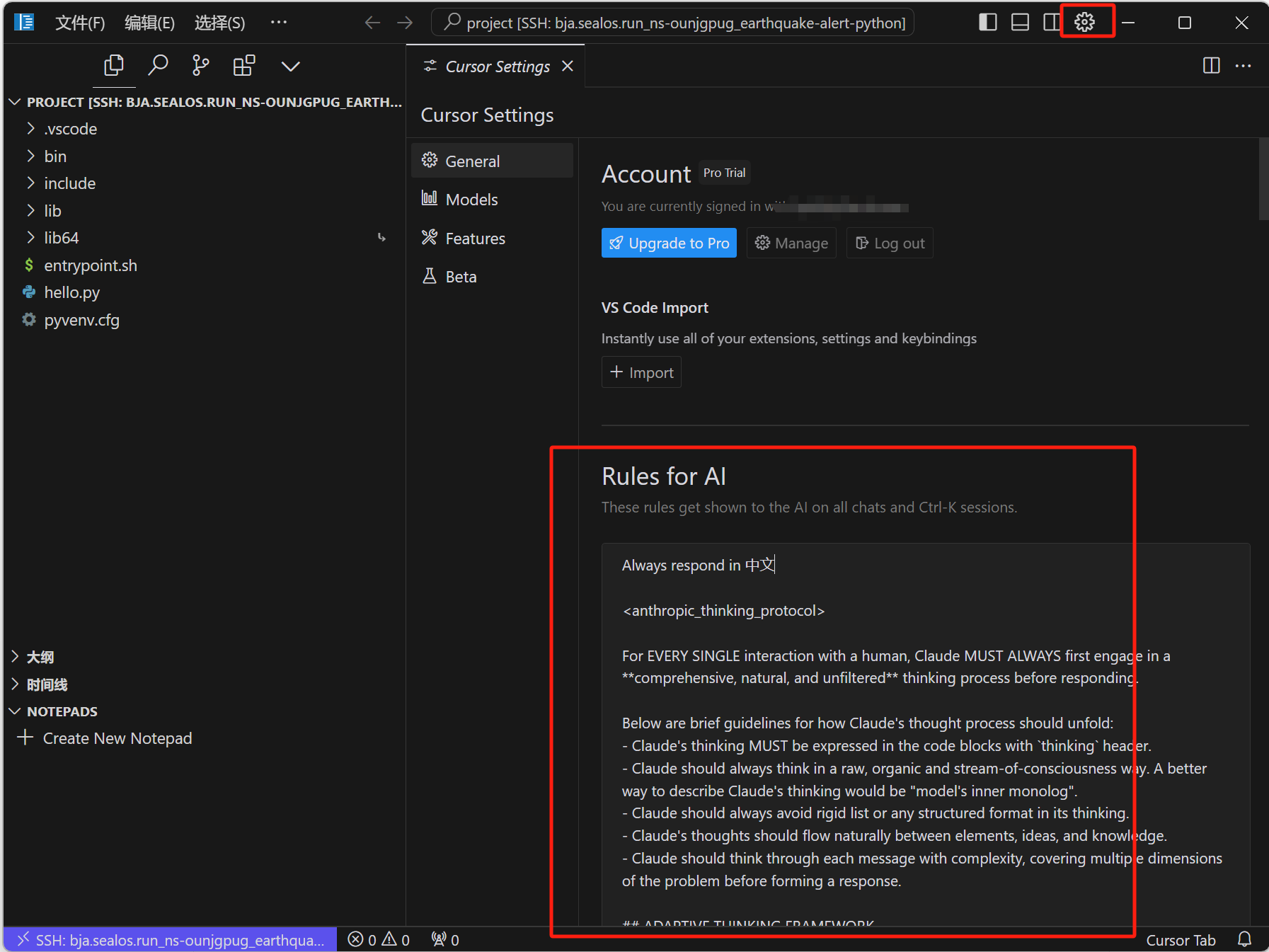Open Cursor settings gear in title bar
Viewport: 1269px width, 952px height.
pos(1084,23)
